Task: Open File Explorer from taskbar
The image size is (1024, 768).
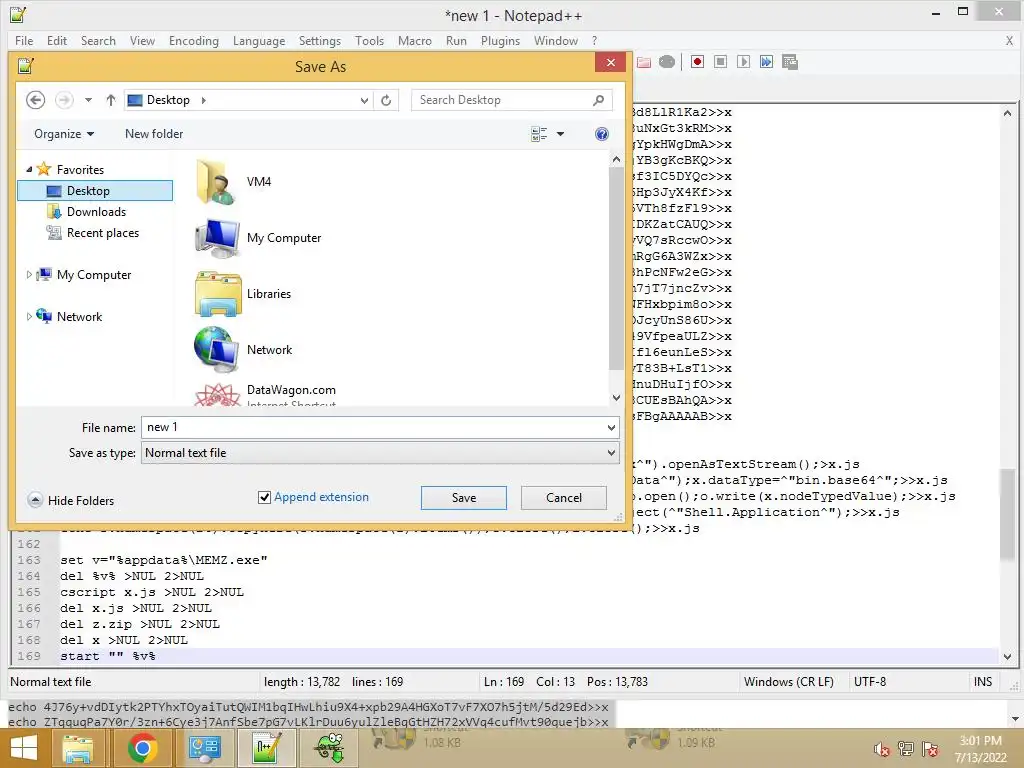Action: click(78, 748)
